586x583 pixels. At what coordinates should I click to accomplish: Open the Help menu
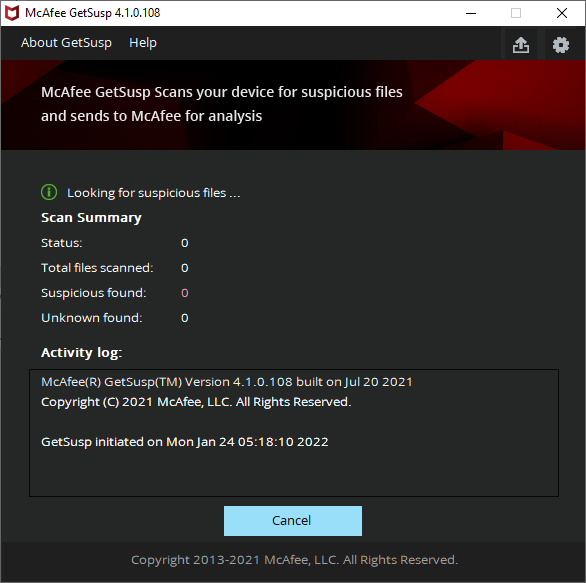pyautogui.click(x=143, y=43)
